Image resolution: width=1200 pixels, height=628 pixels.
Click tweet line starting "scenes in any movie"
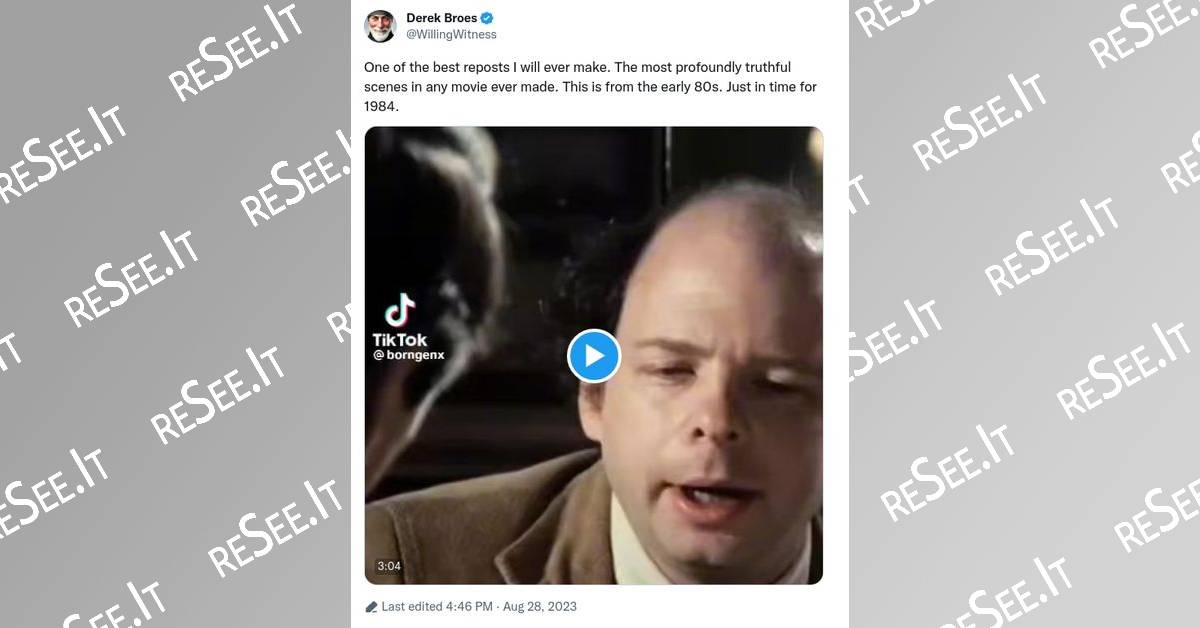(x=590, y=87)
